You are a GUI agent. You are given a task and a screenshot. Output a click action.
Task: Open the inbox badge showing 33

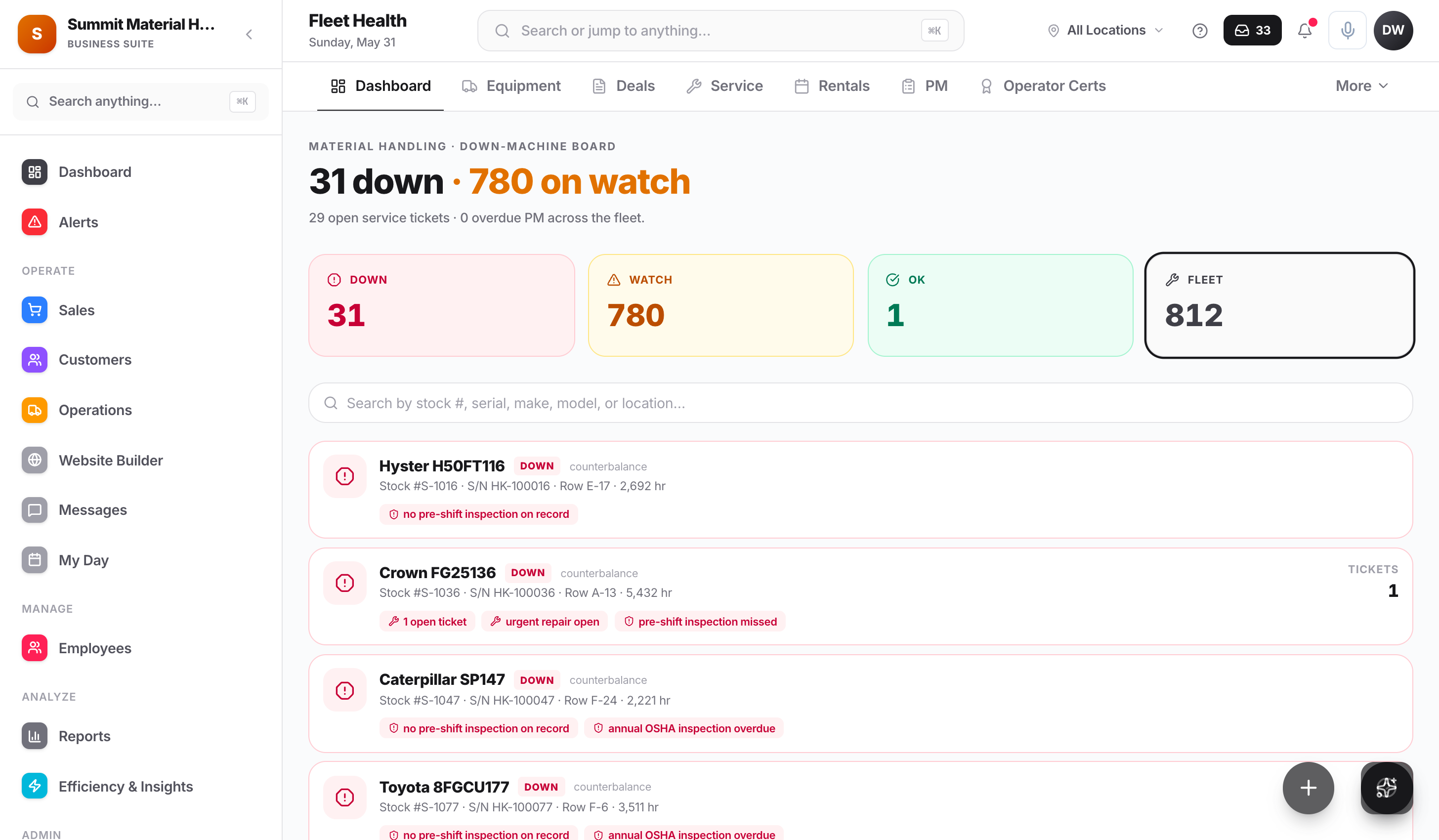click(x=1252, y=30)
